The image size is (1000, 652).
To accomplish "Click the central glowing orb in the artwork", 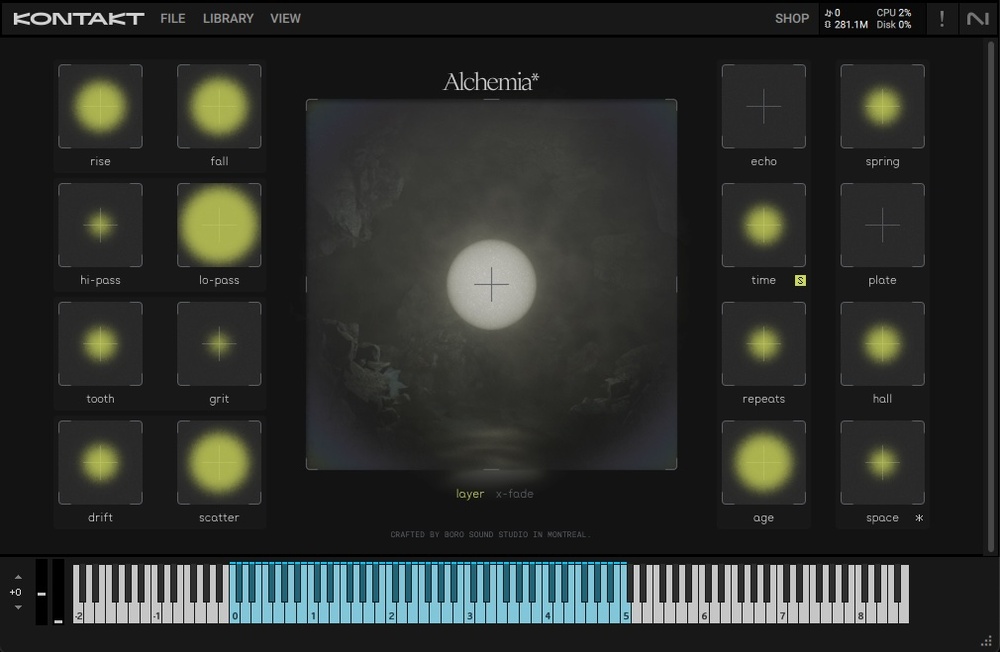I will click(491, 284).
